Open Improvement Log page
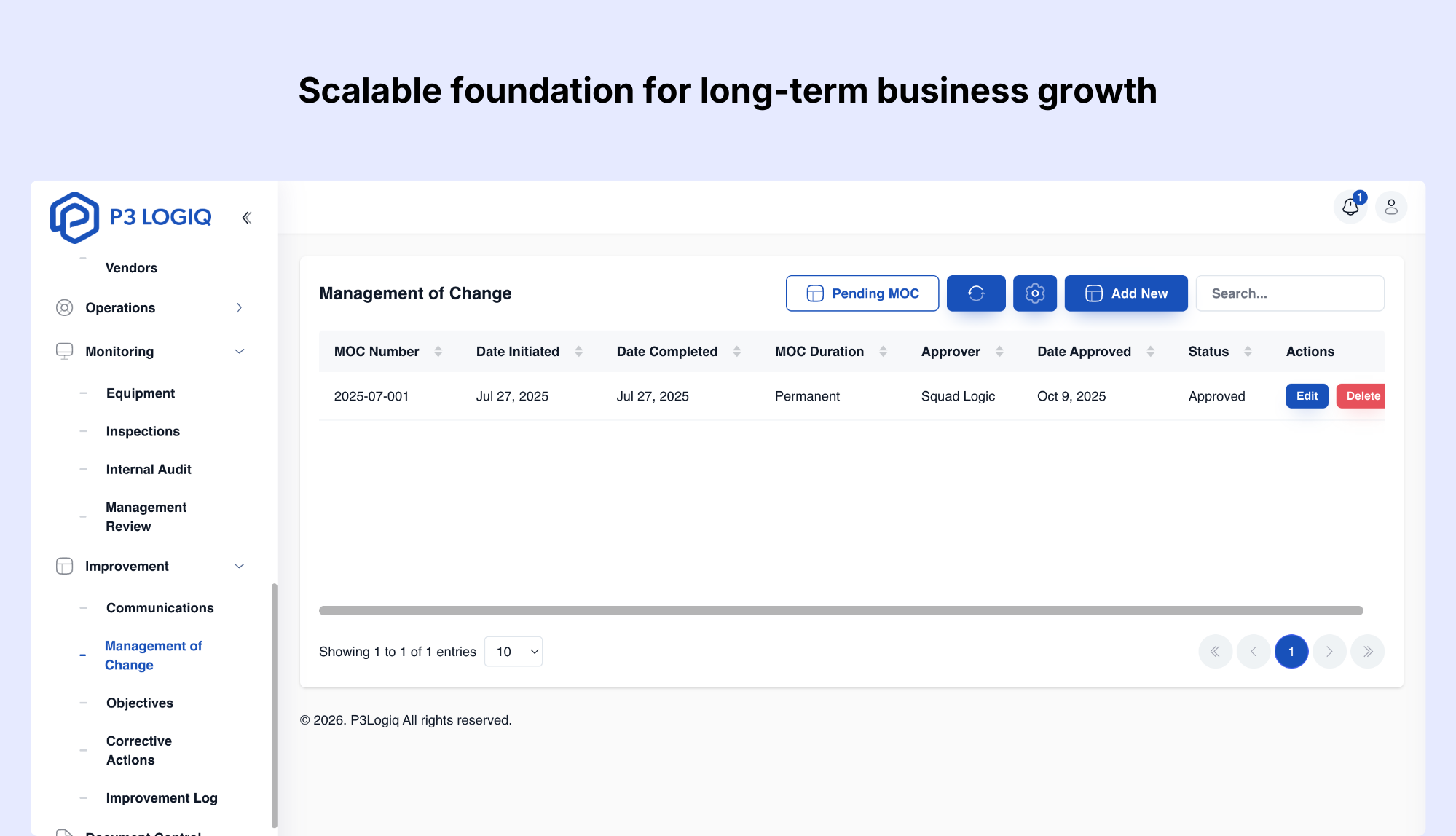 click(x=162, y=798)
